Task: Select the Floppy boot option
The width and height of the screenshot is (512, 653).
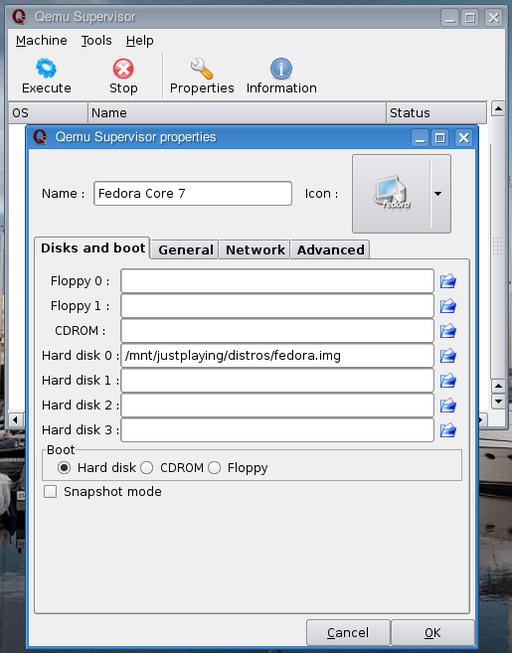Action: [214, 468]
